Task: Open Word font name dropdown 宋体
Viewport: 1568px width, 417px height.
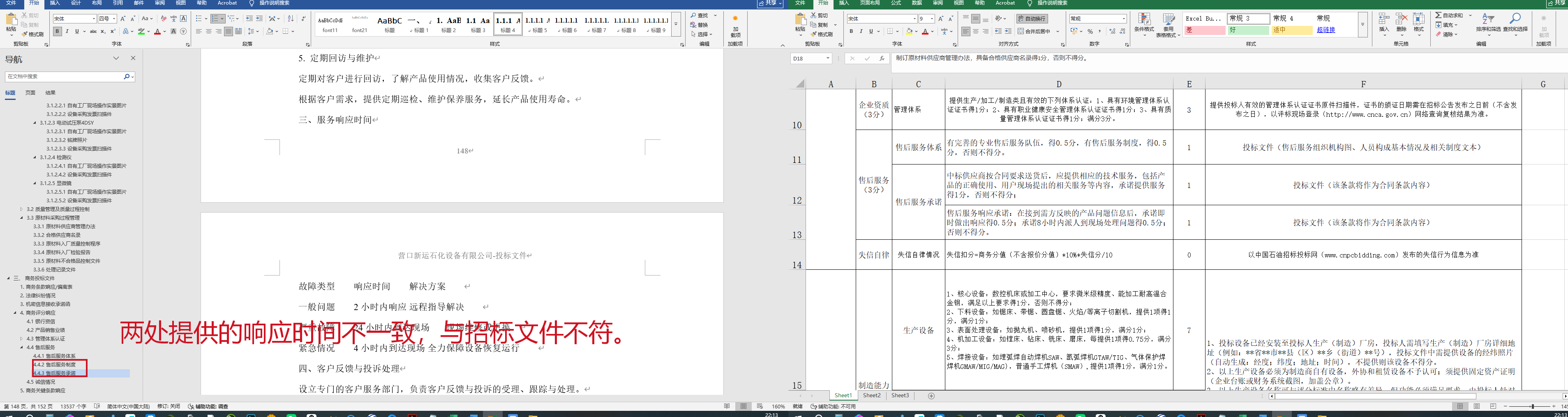Action: coord(93,19)
